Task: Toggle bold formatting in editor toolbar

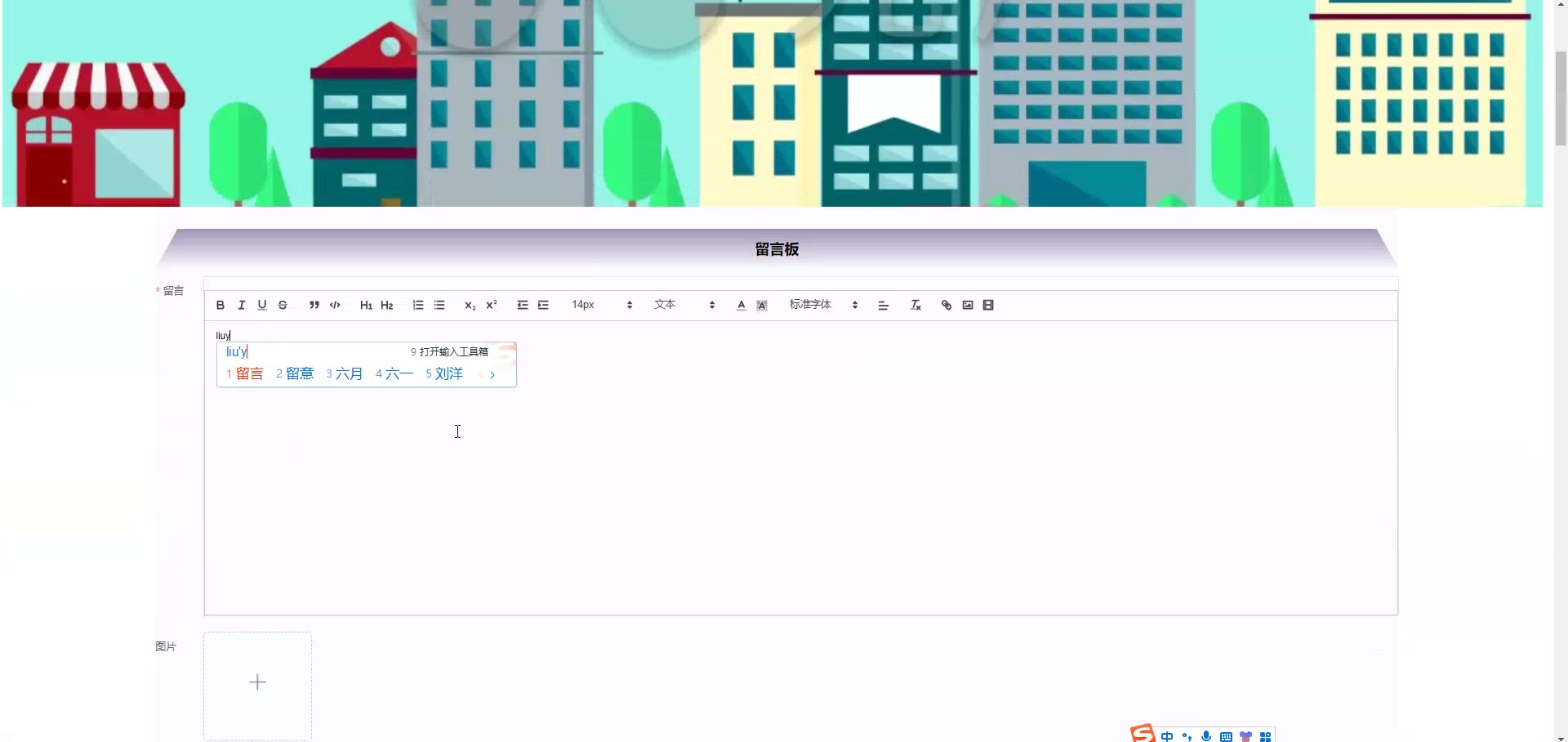Action: pyautogui.click(x=220, y=305)
